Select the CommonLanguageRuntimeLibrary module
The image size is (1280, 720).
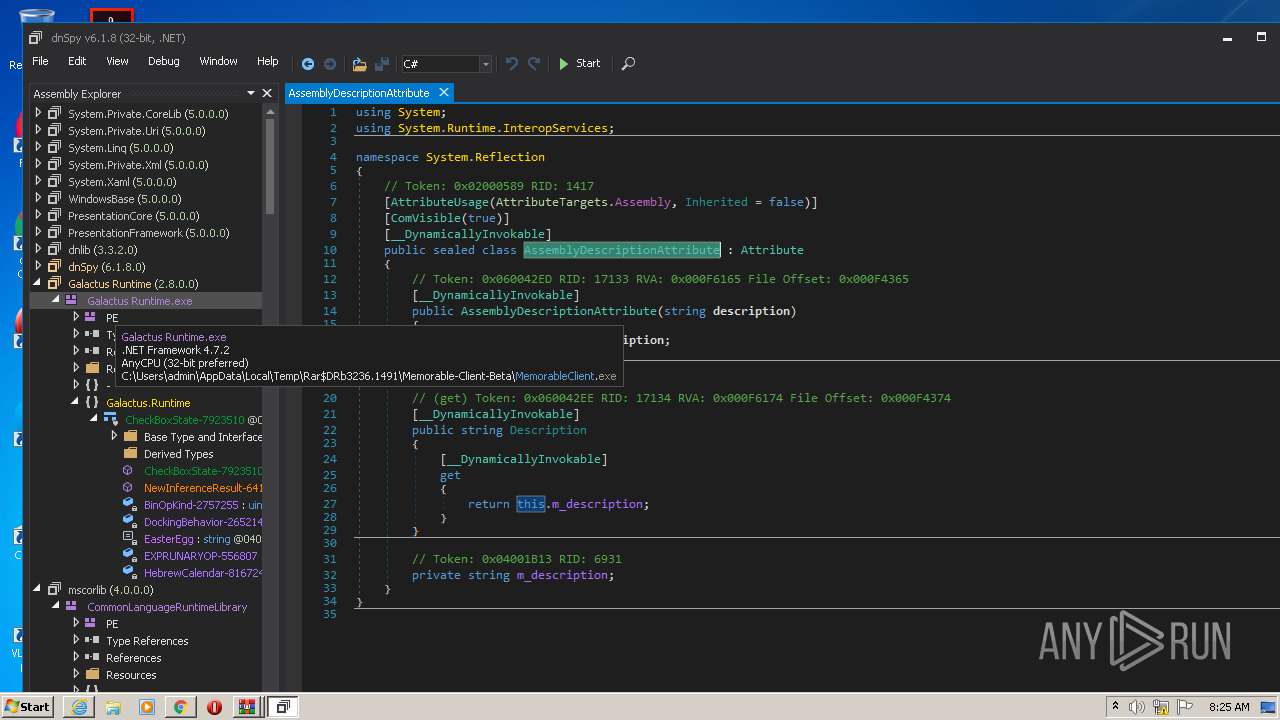167,607
